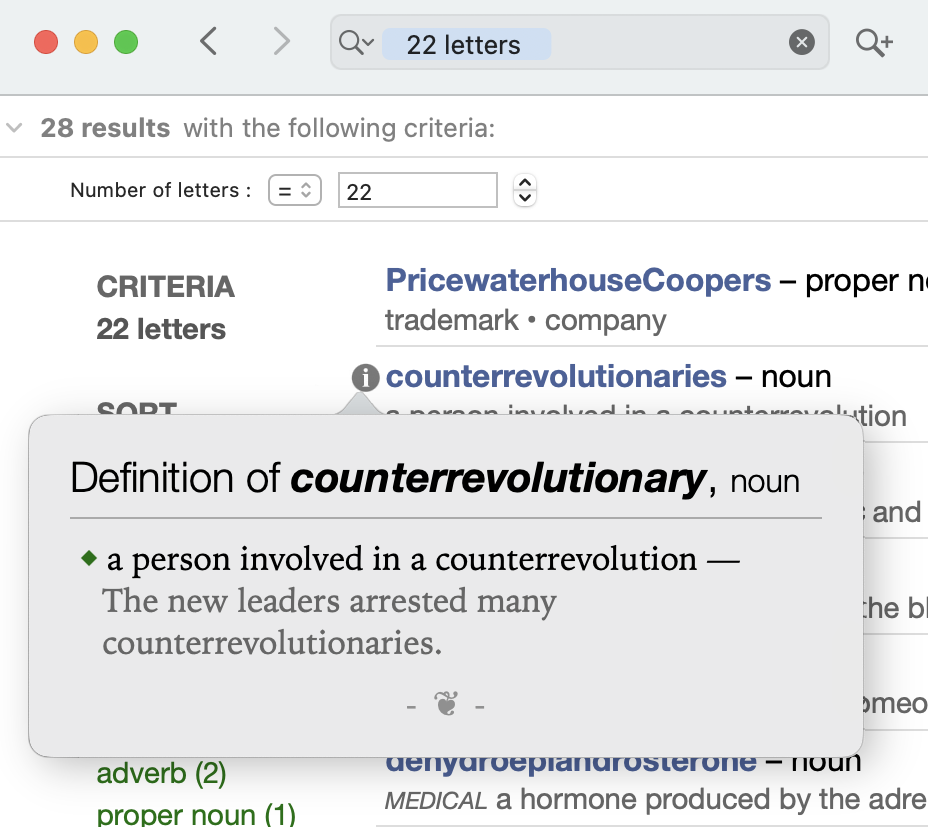Open the magnifier search options menu
The width and height of the screenshot is (928, 827).
click(x=355, y=43)
